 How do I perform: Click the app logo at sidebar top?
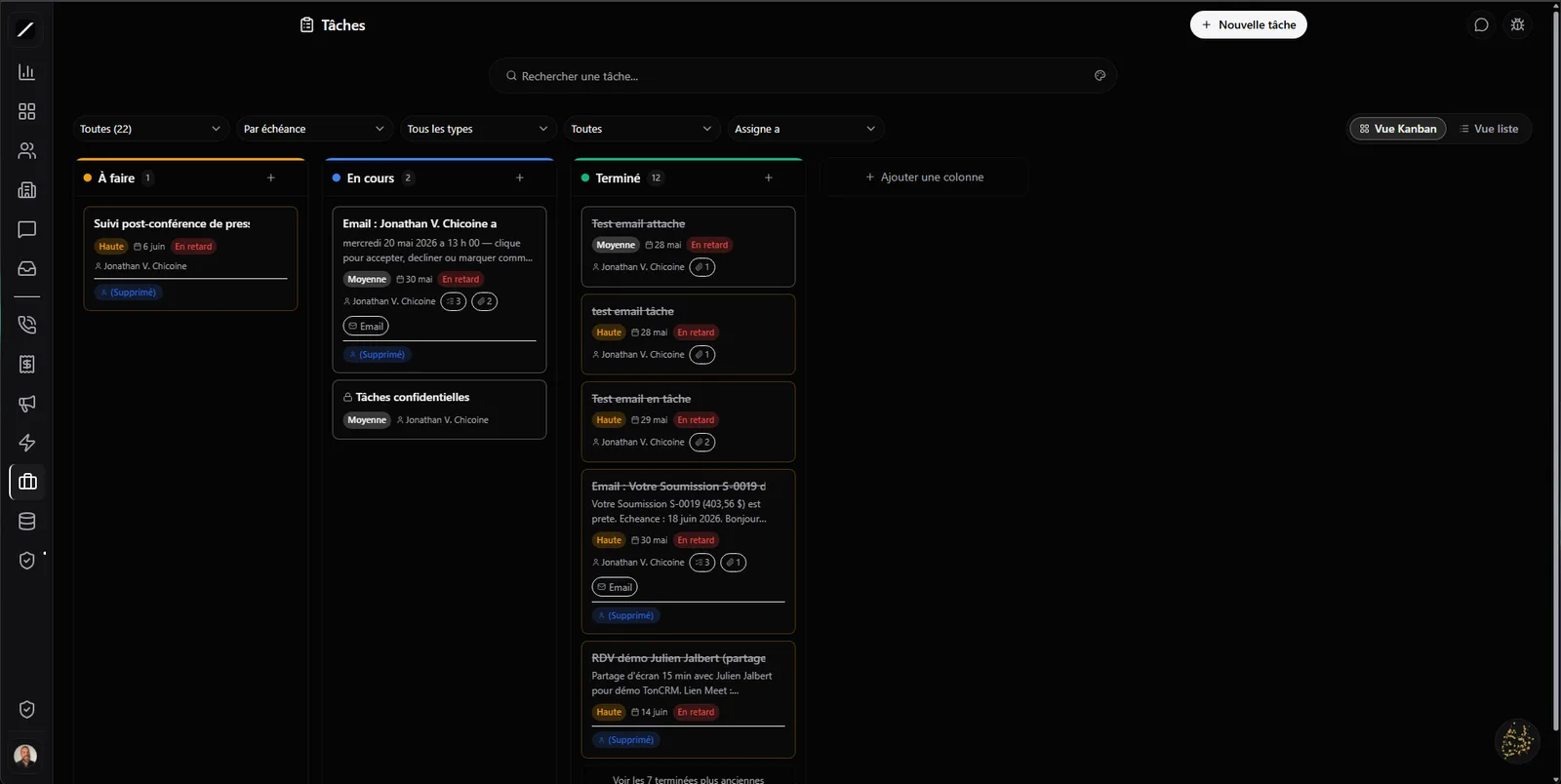pyautogui.click(x=26, y=29)
